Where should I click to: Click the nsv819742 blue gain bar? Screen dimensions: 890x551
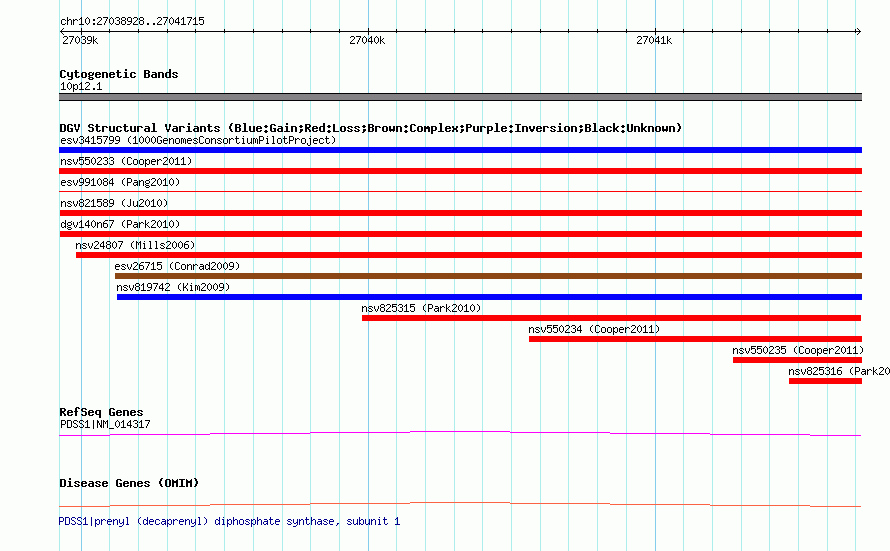pyautogui.click(x=489, y=297)
